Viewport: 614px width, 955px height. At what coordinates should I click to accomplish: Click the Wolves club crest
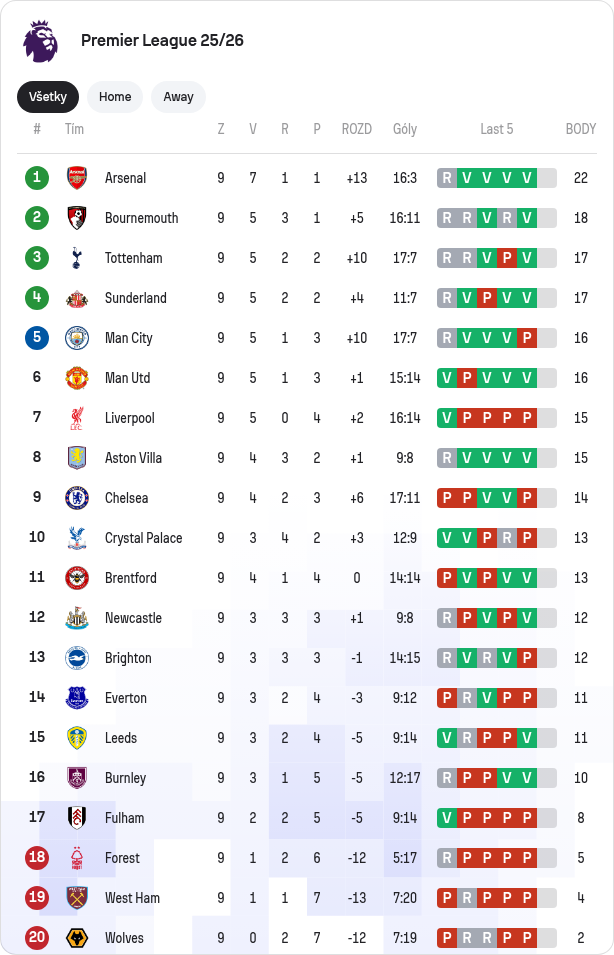tap(77, 938)
